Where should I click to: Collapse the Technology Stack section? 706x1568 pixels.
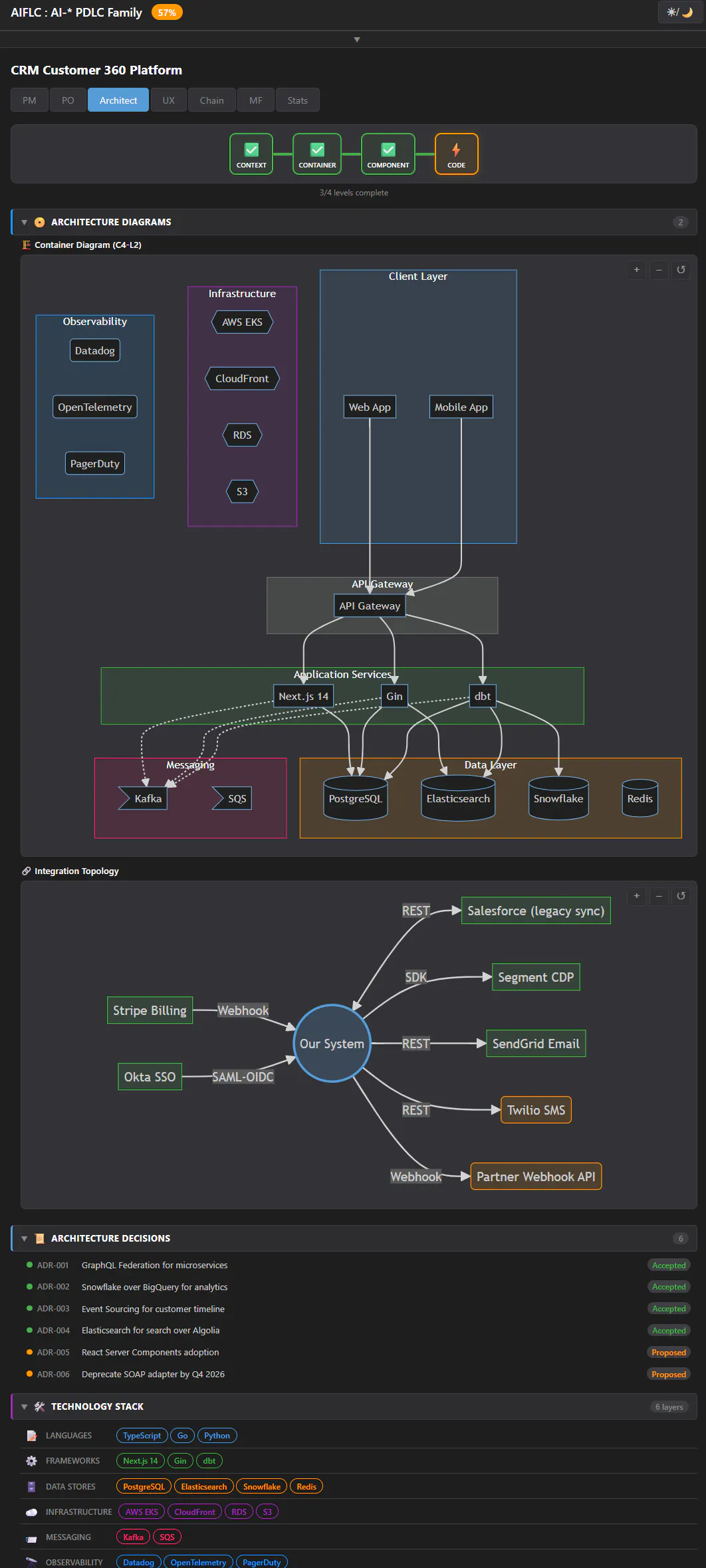point(25,1406)
